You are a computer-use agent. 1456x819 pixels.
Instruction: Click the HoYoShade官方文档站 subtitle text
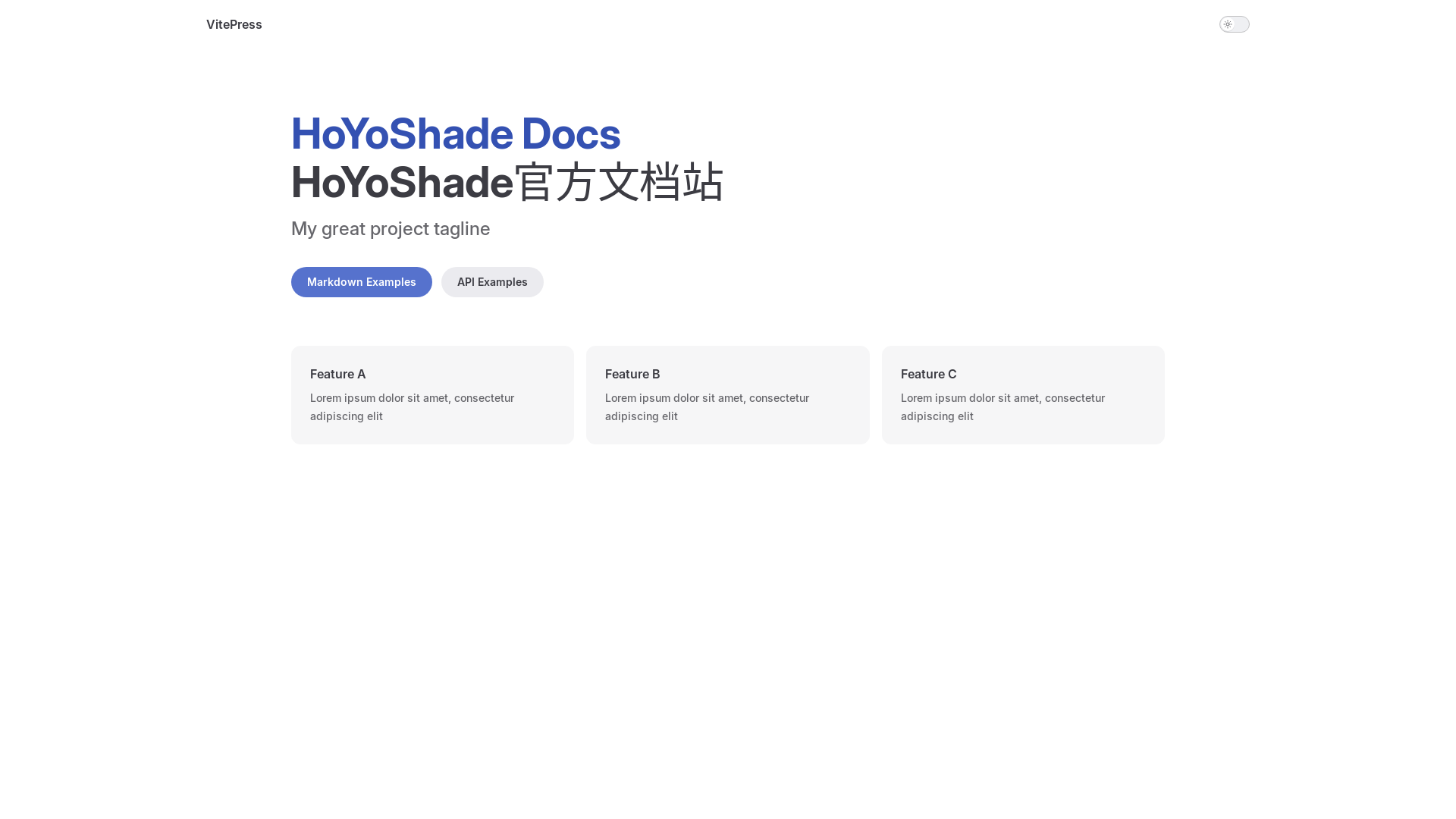tap(507, 183)
